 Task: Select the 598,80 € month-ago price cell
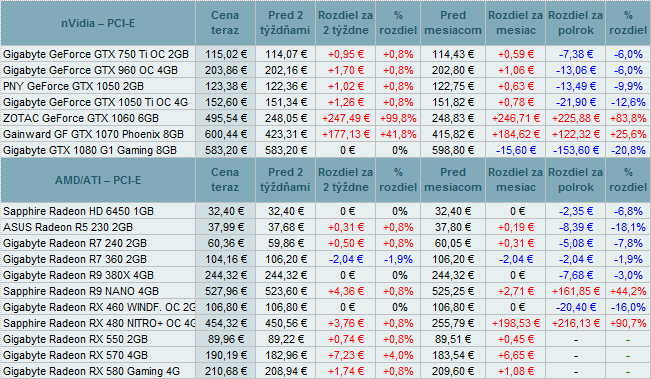click(453, 150)
